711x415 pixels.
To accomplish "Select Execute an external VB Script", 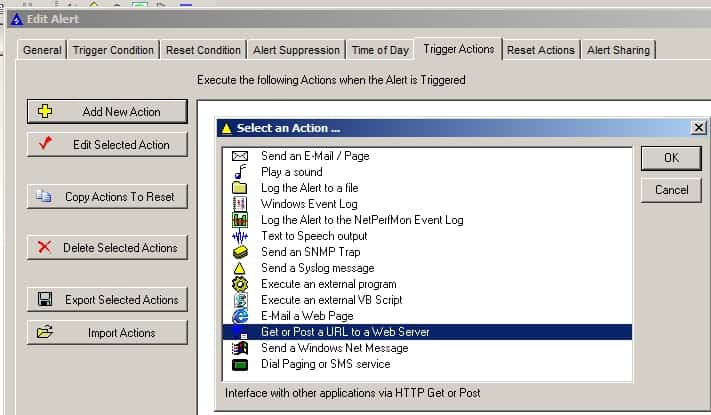I will point(427,300).
